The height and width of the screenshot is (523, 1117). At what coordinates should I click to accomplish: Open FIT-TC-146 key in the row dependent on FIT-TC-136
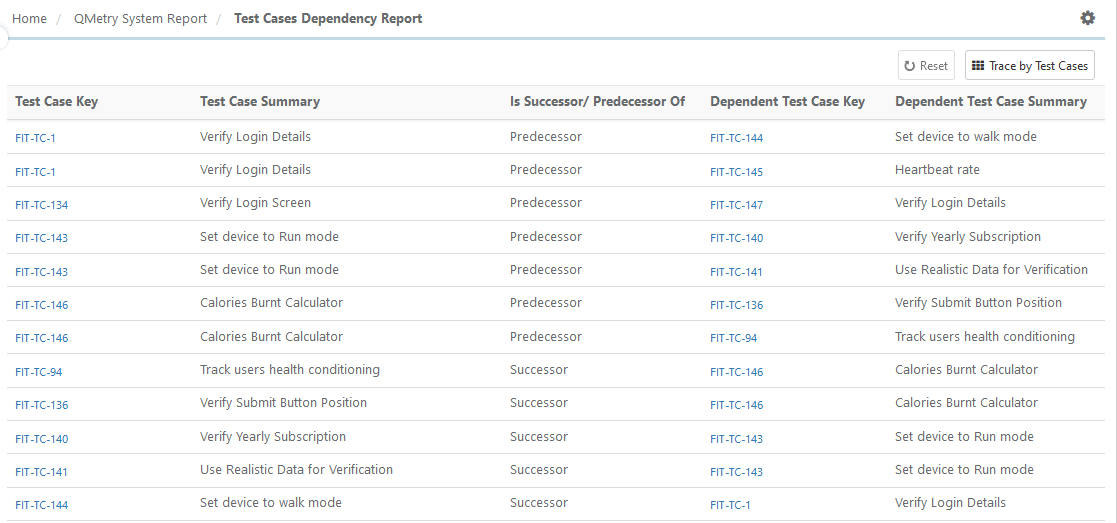click(41, 305)
